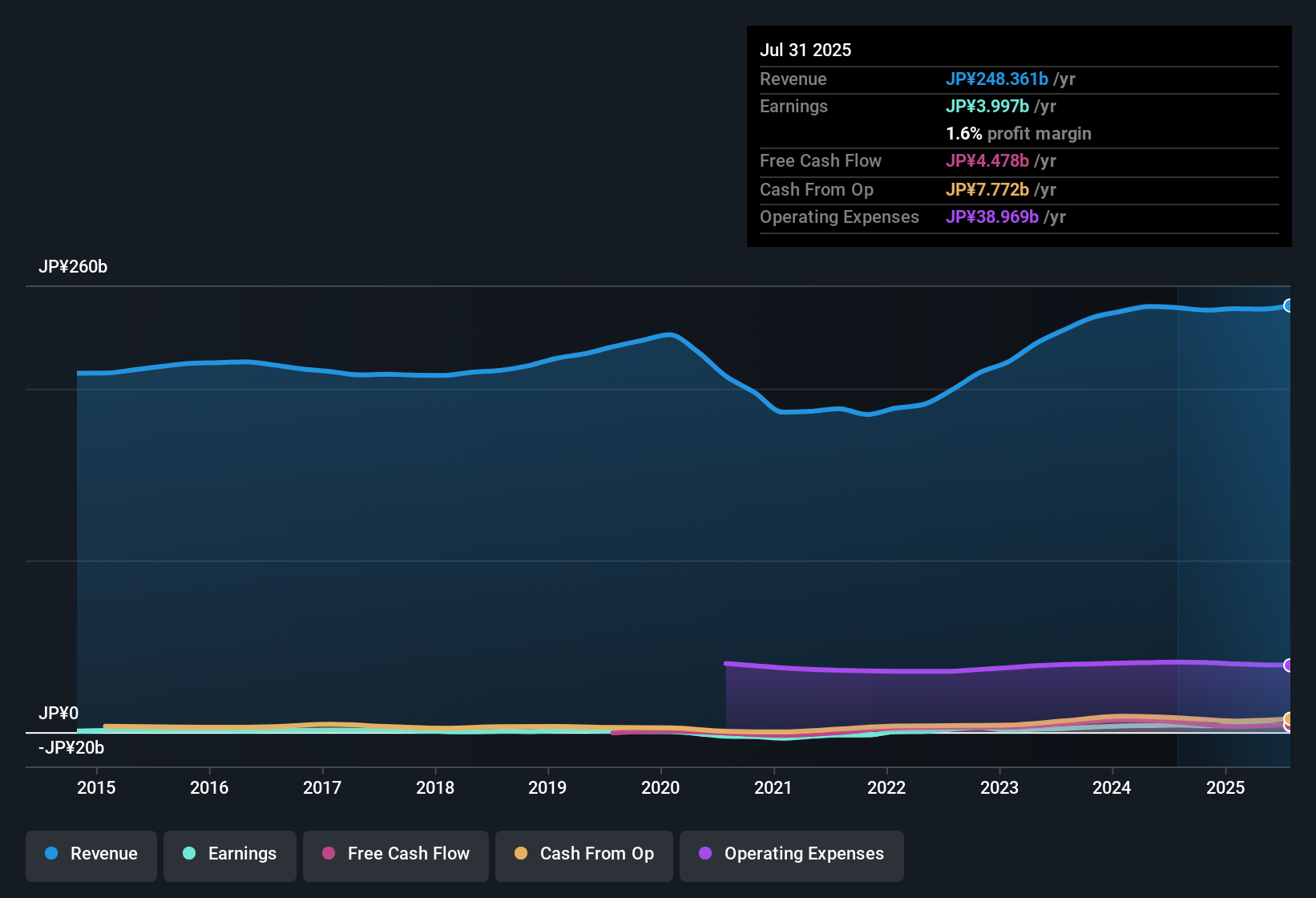Hide the Operating Expenses series
Viewport: 1316px width, 898px height.
pyautogui.click(x=791, y=854)
